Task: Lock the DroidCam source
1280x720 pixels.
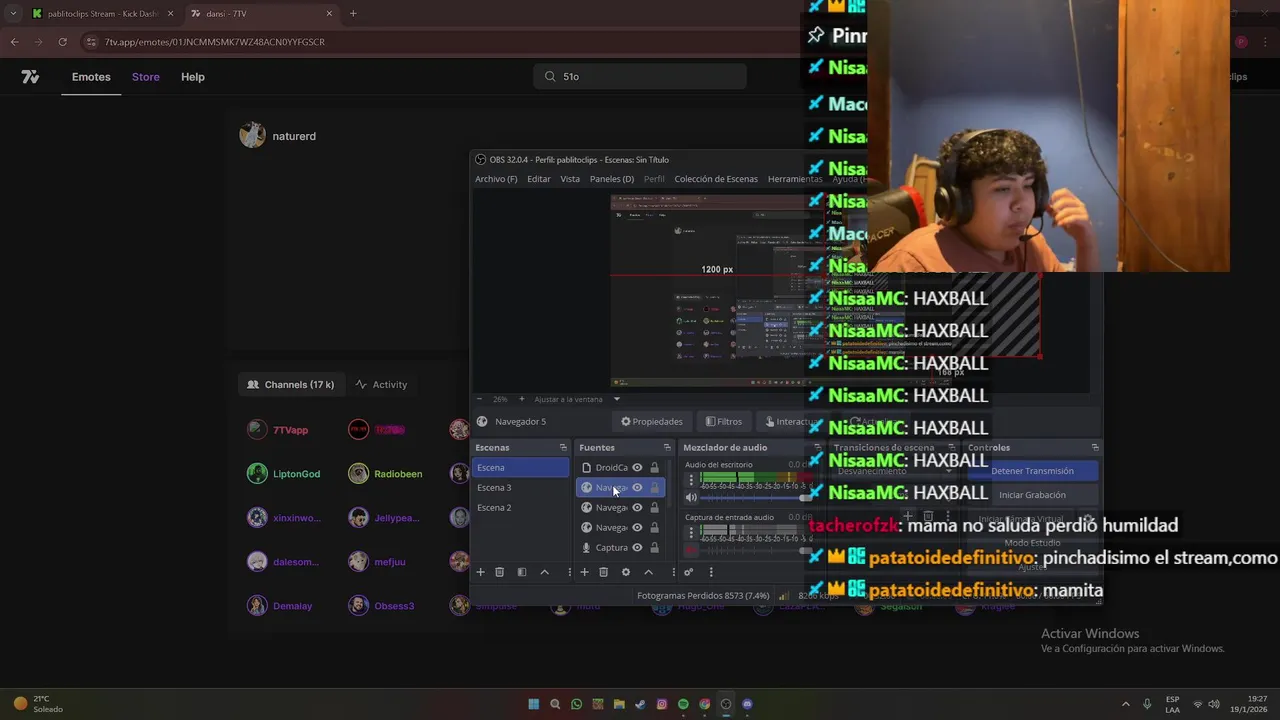Action: click(x=655, y=467)
